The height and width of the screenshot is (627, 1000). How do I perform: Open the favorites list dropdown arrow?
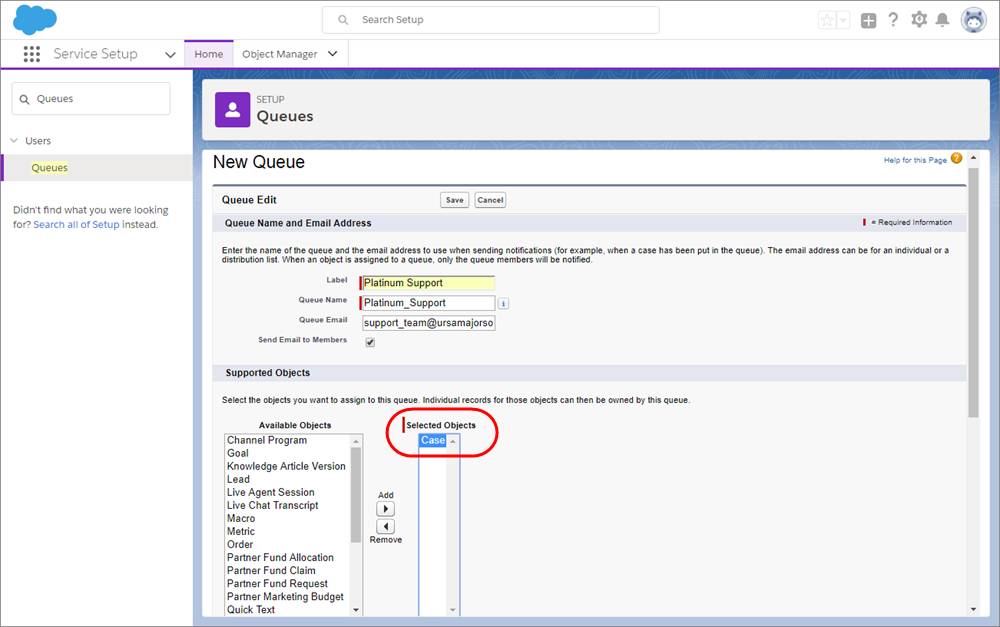843,20
